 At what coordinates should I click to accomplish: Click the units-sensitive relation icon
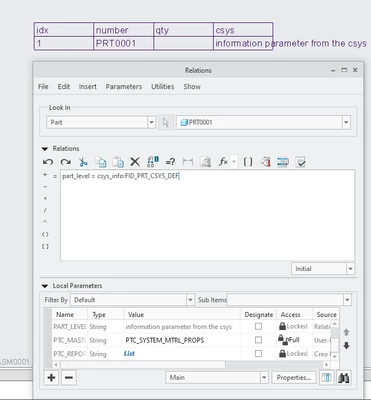coord(266,162)
